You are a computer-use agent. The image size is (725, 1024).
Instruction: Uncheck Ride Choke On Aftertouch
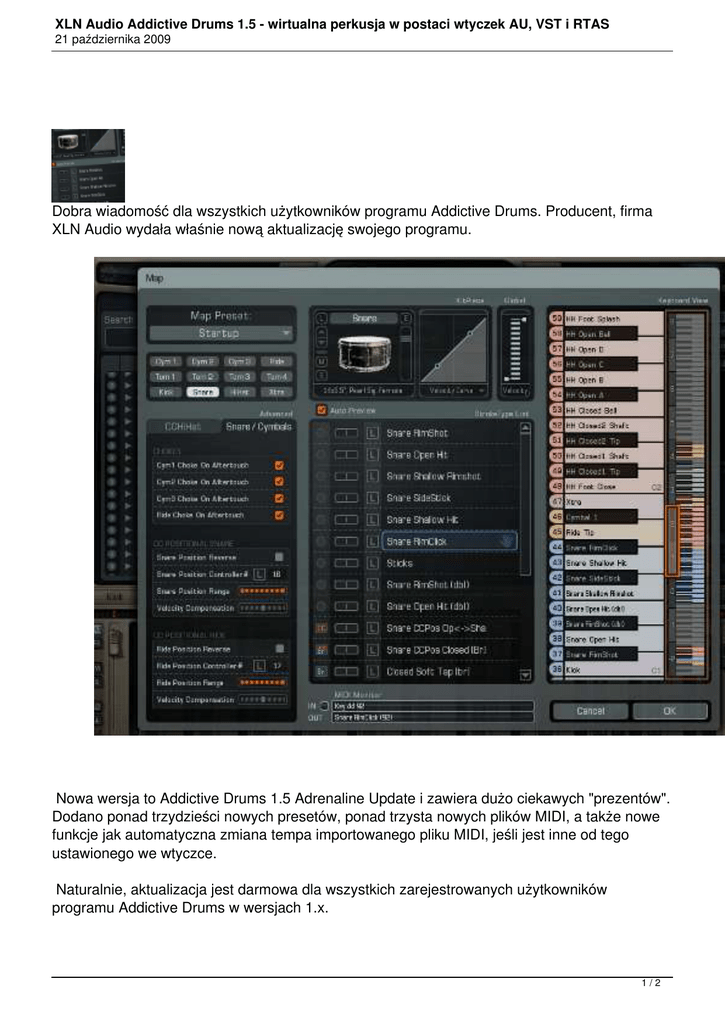279,516
